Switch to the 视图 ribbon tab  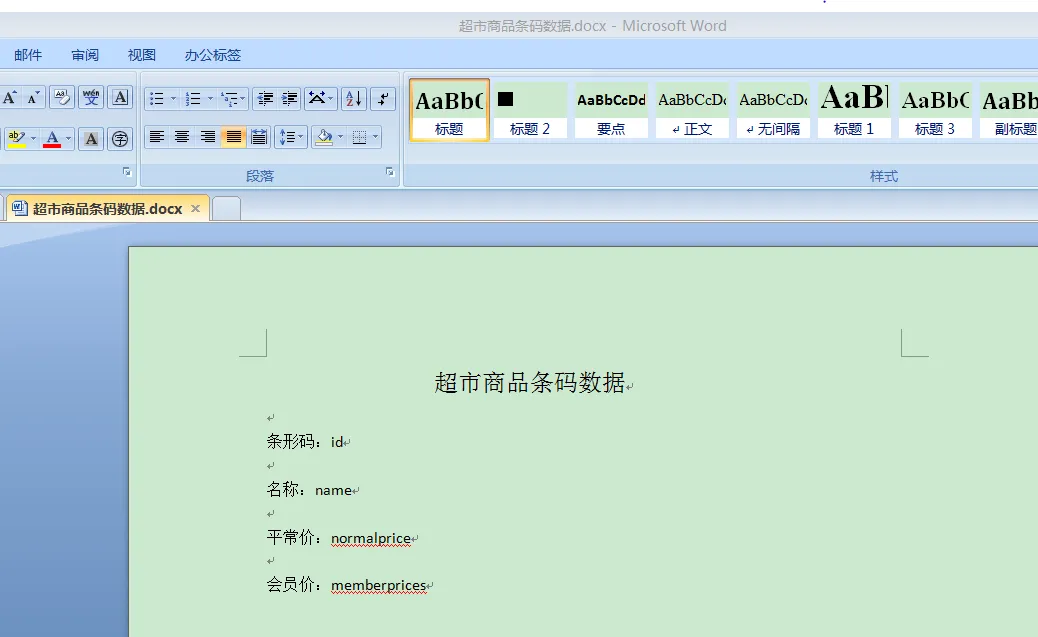click(x=142, y=55)
